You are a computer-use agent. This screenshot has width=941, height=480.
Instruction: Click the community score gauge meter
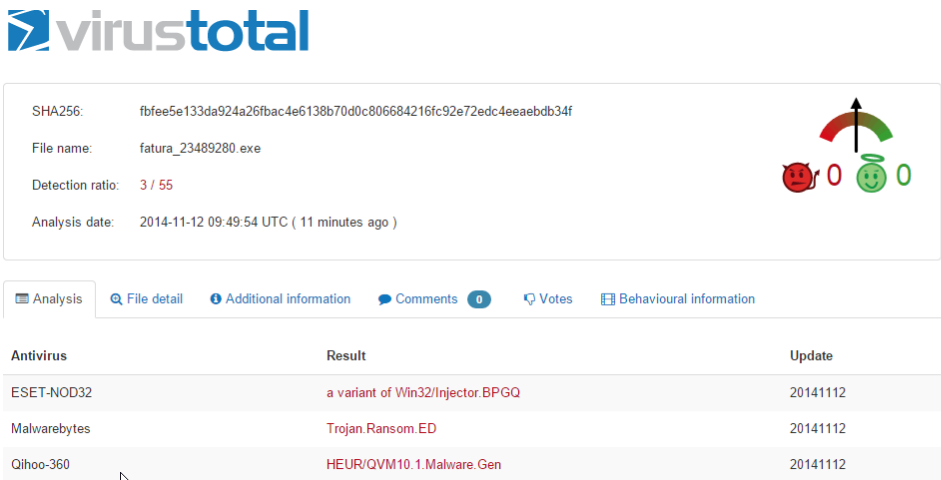pos(856,125)
